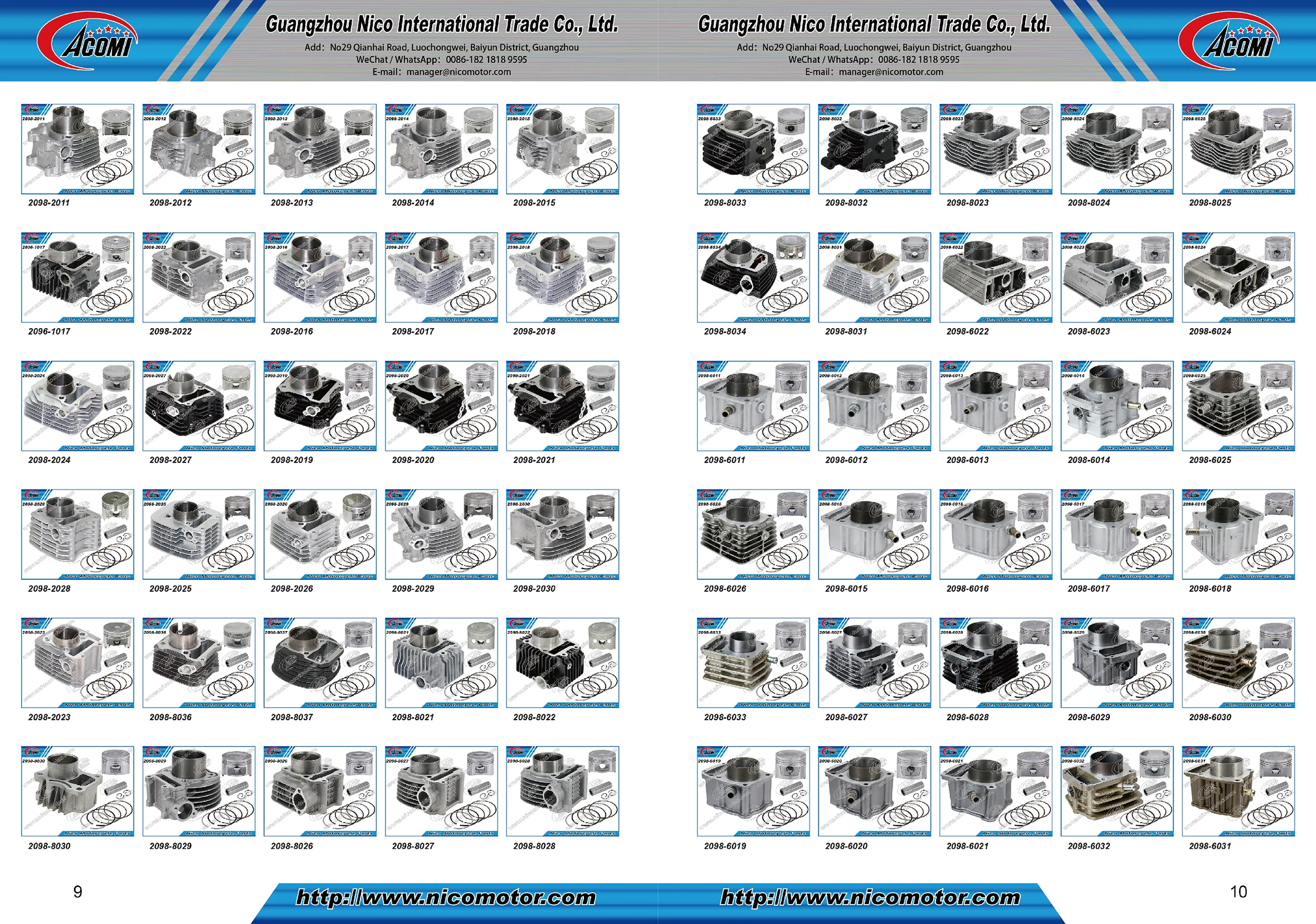Select the black cylinder kit 2096-1017
This screenshot has height=924, width=1316.
(77, 277)
